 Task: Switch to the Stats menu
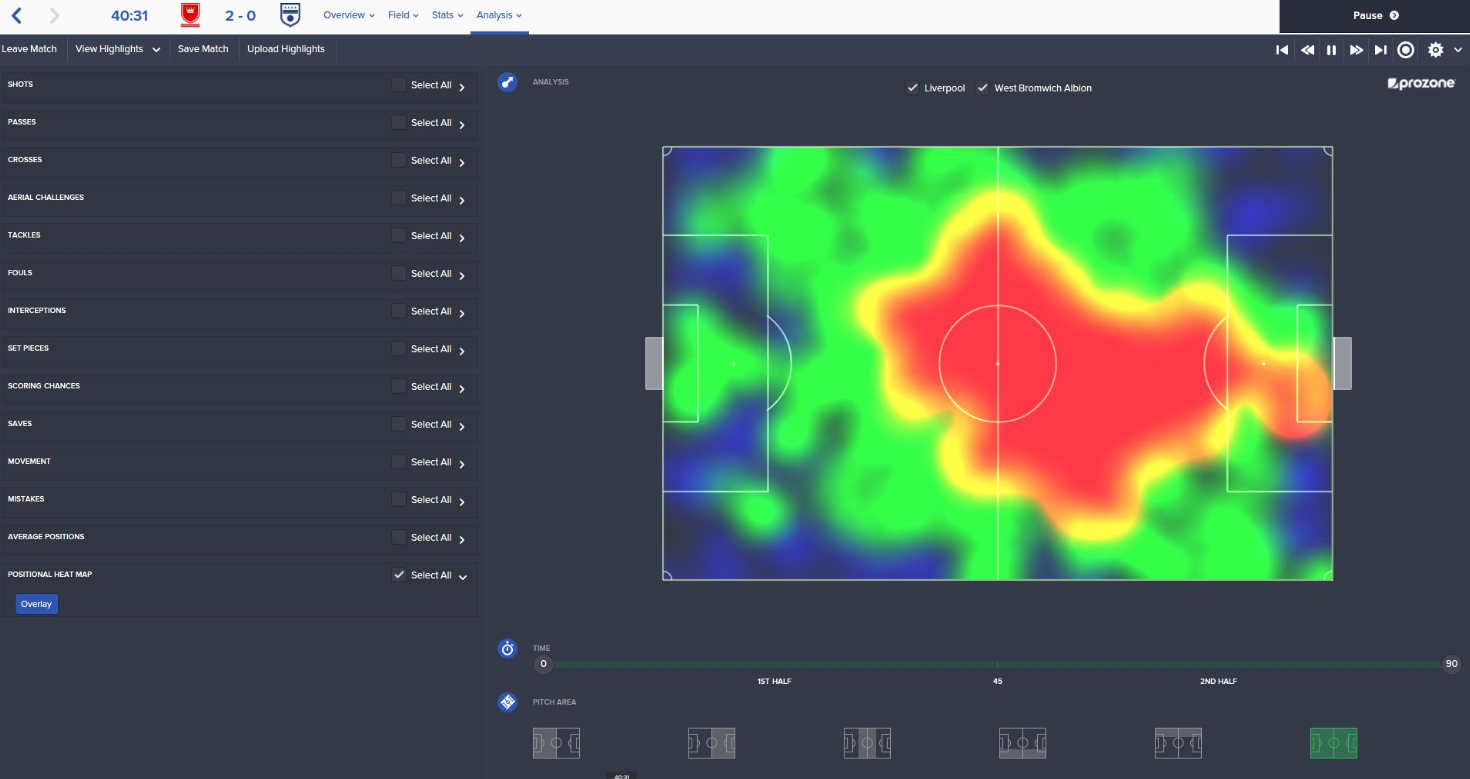point(444,16)
